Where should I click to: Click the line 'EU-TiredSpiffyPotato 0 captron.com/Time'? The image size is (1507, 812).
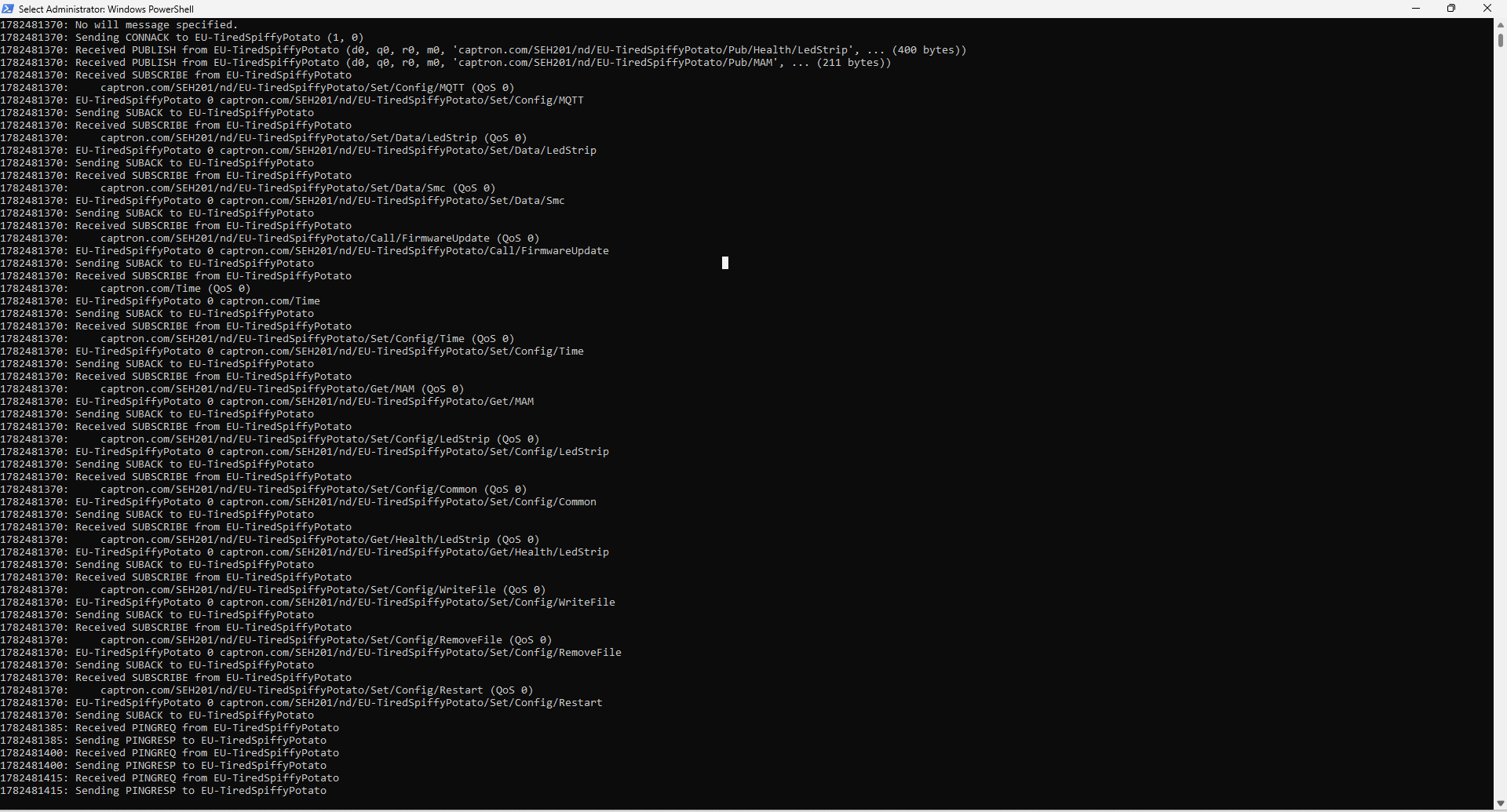click(160, 301)
